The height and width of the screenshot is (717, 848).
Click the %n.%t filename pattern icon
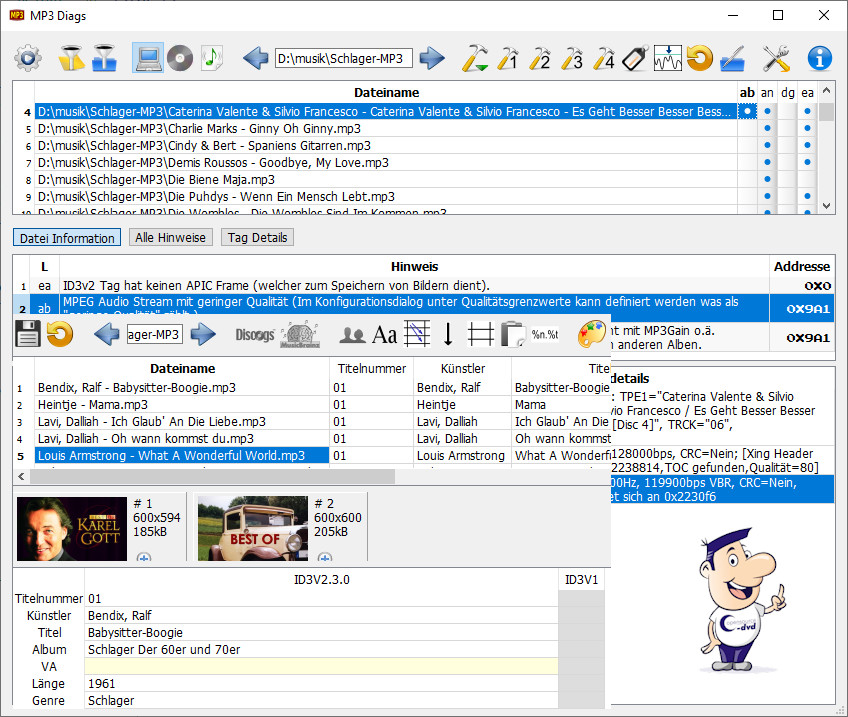tap(545, 334)
